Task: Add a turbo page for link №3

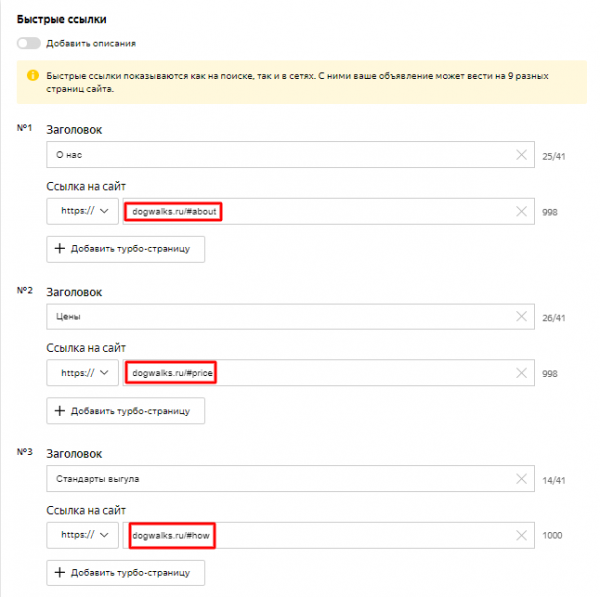Action: coord(125,572)
